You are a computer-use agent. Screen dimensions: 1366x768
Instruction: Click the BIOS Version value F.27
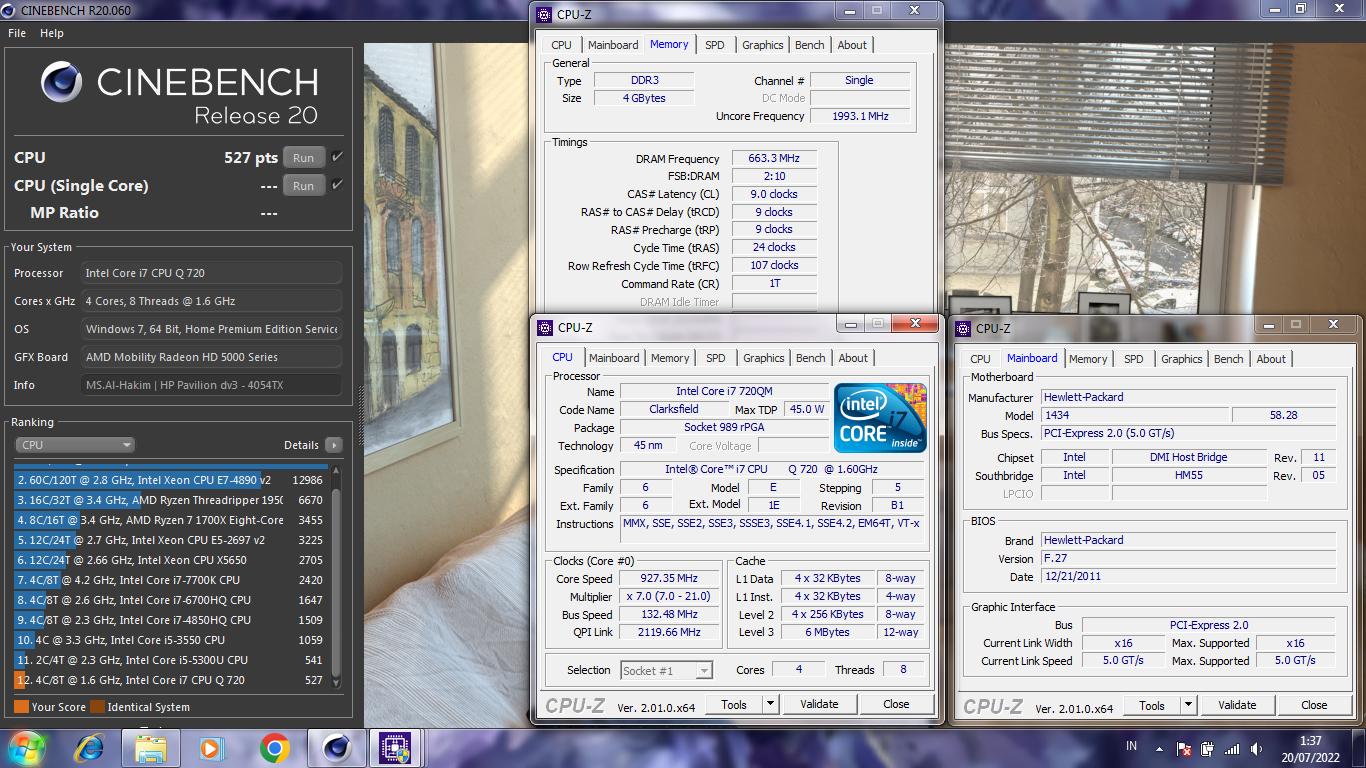coord(1189,559)
